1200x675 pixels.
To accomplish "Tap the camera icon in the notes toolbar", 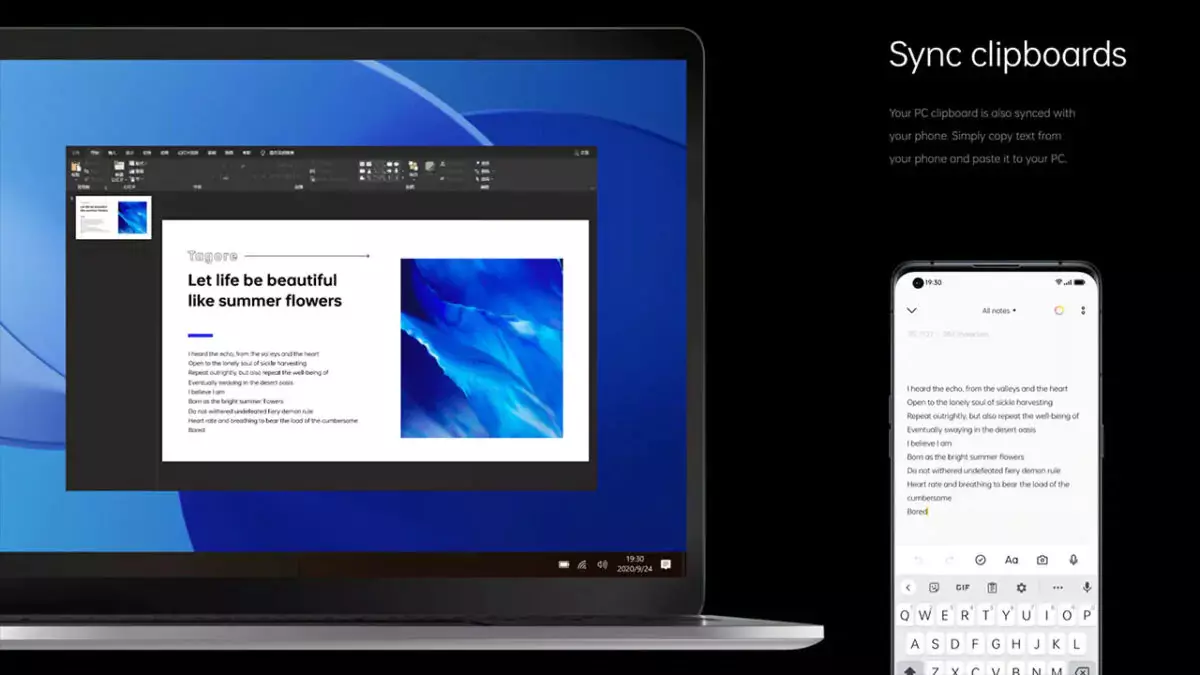I will click(1042, 560).
